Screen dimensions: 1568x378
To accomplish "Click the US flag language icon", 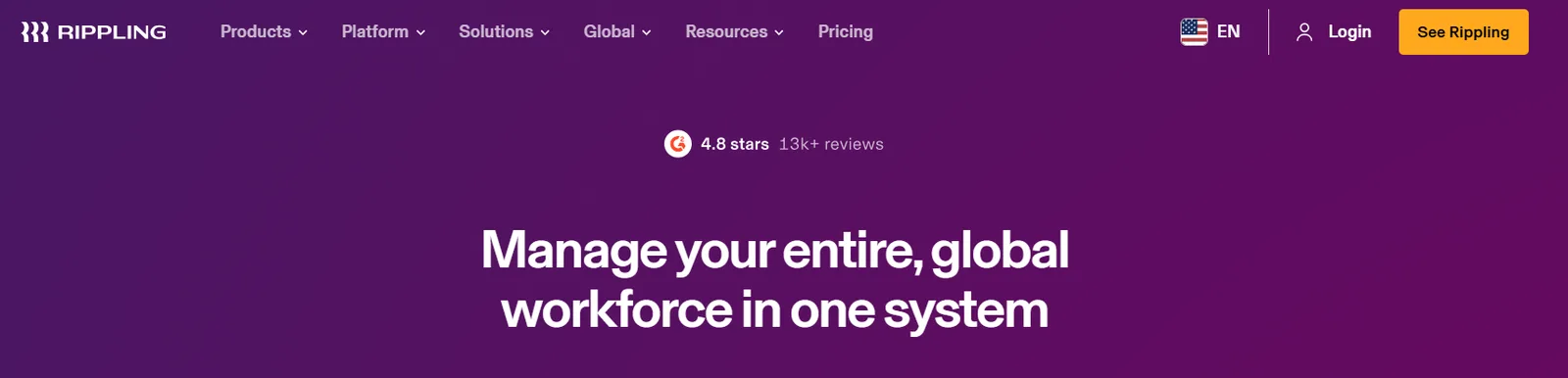I will 1194,32.
